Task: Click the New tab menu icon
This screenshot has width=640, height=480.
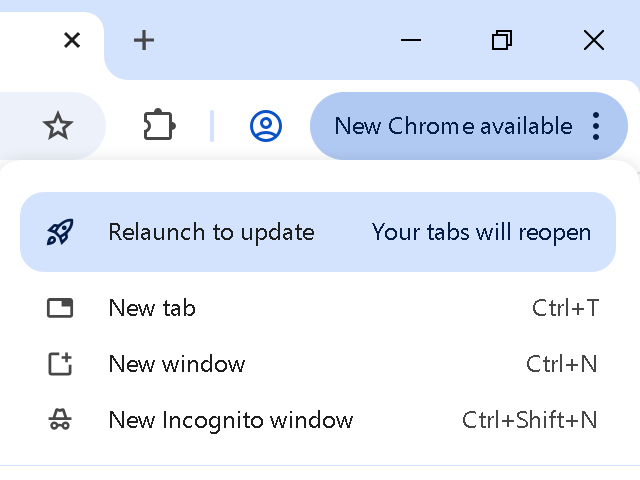Action: 60,308
